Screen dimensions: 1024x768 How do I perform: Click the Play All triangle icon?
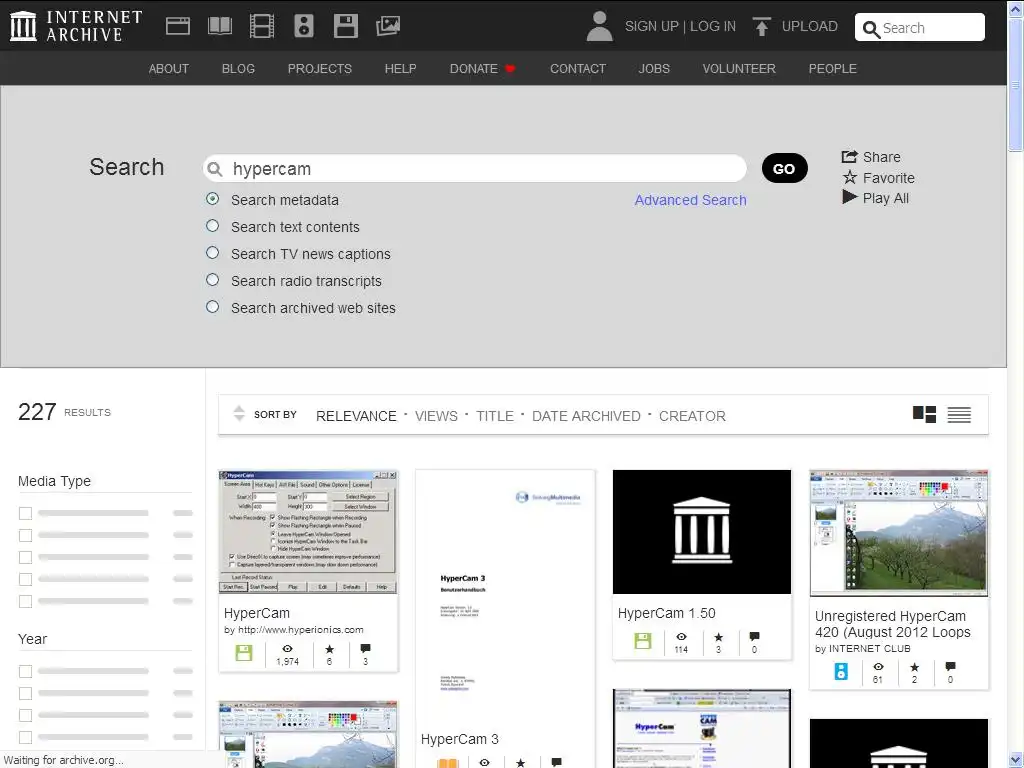point(849,197)
